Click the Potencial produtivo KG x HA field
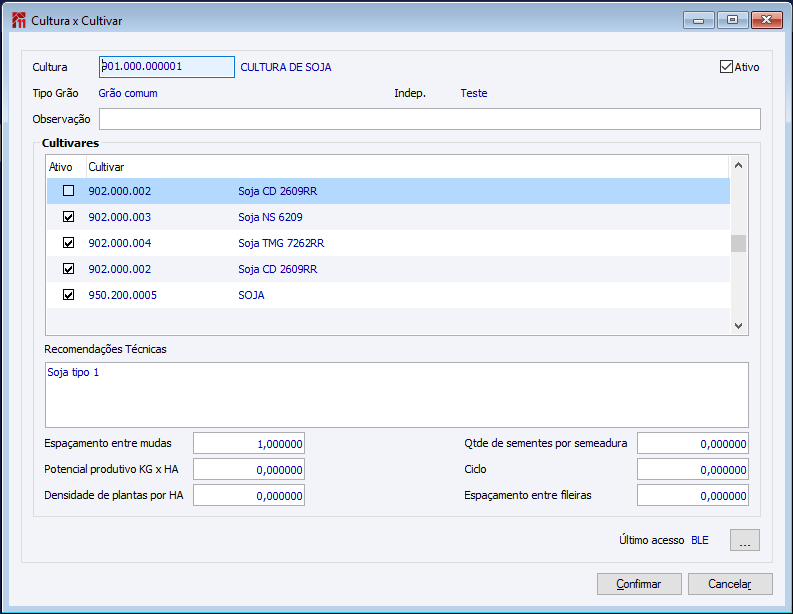 click(249, 470)
